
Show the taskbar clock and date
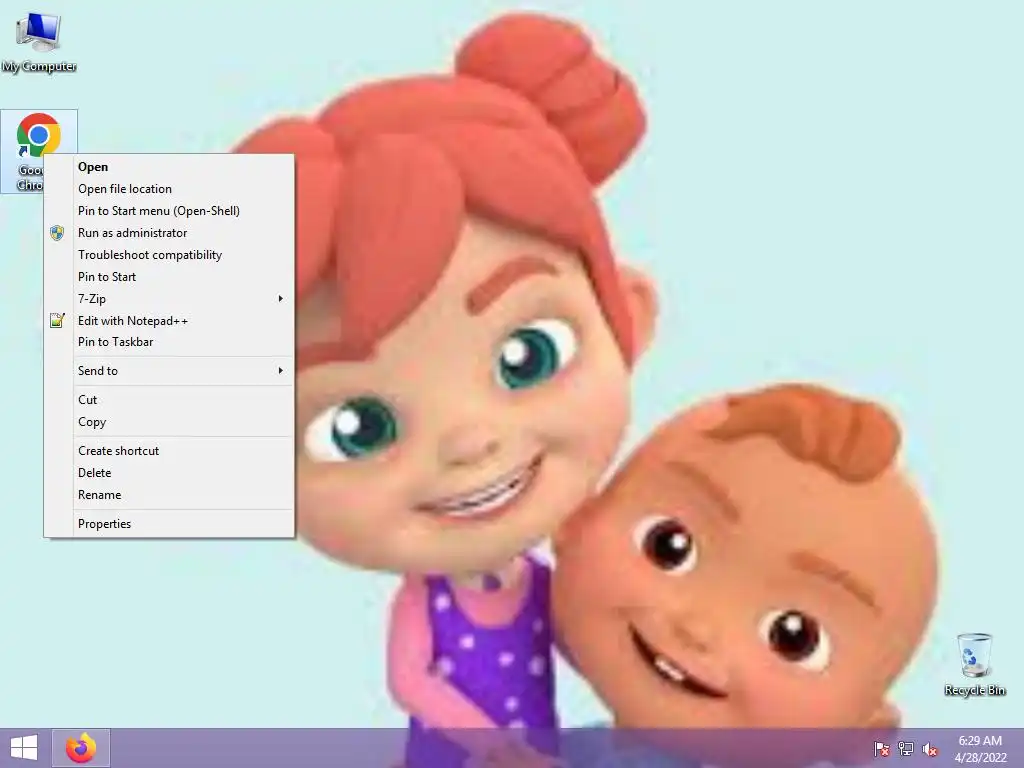pyautogui.click(x=980, y=749)
